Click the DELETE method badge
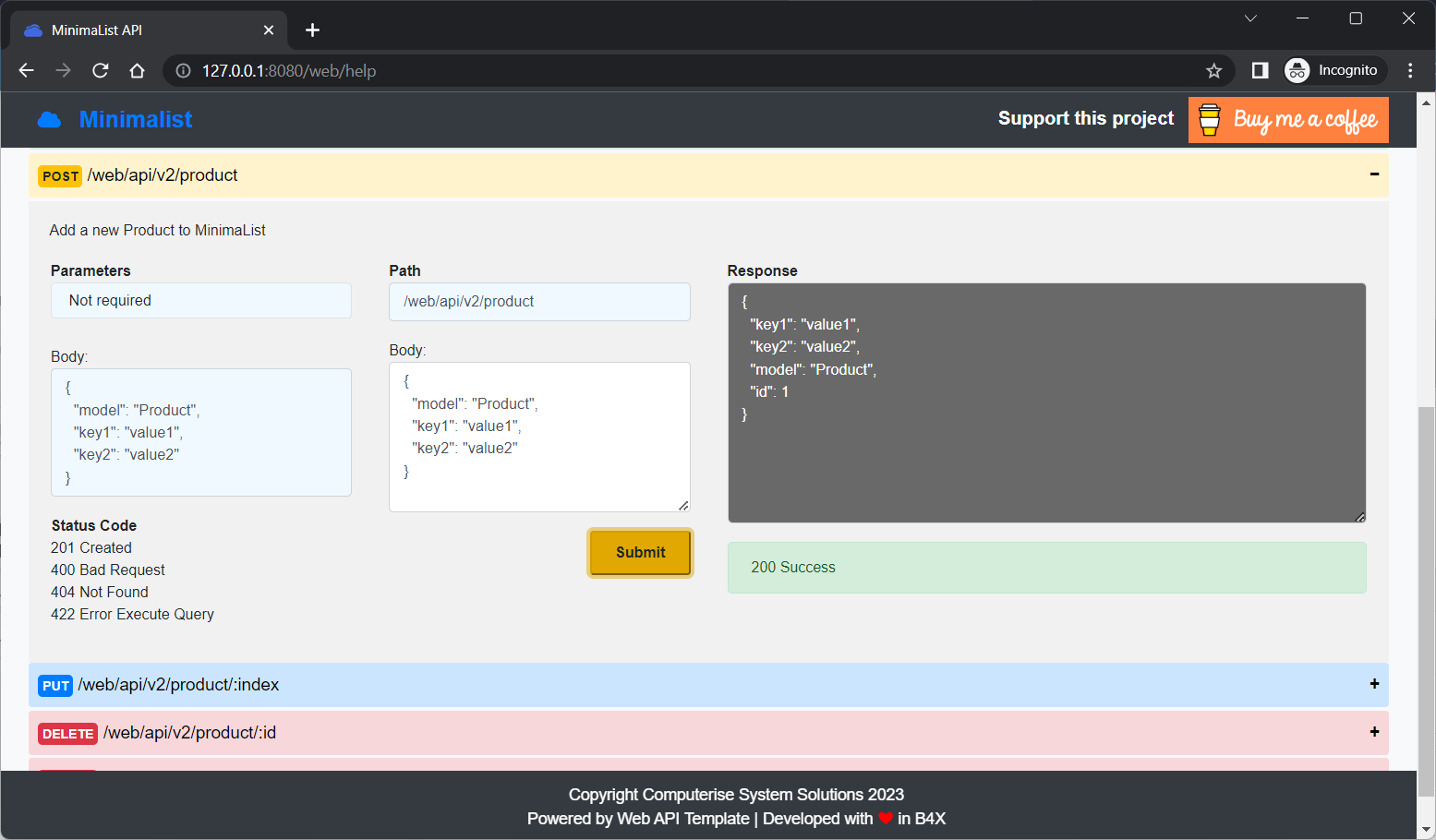 coord(67,734)
